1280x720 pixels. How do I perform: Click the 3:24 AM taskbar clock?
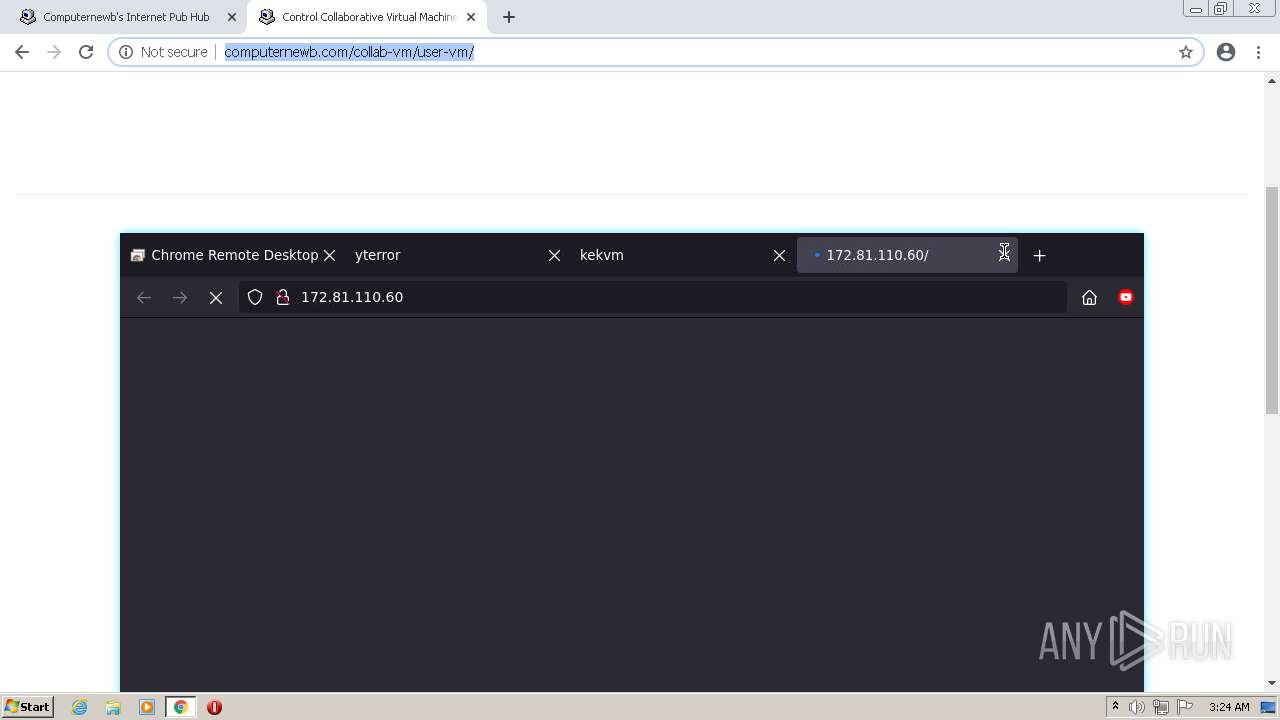(x=1229, y=707)
